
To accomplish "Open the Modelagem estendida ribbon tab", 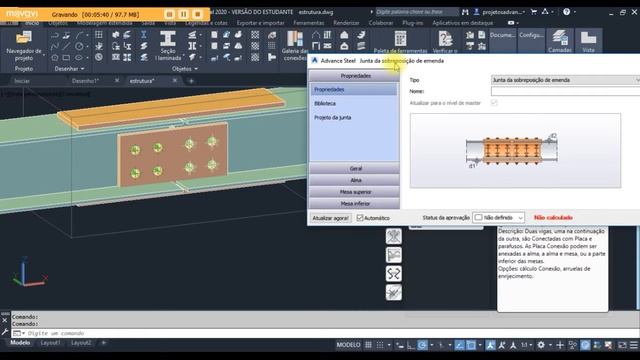I will click(x=104, y=23).
